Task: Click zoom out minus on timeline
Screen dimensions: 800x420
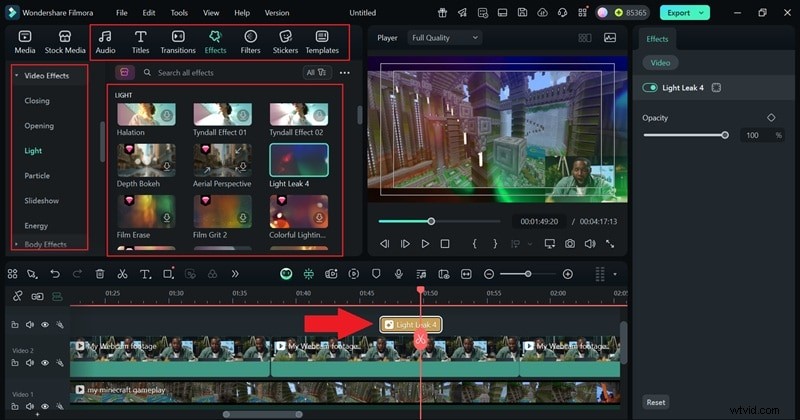Action: [489, 274]
